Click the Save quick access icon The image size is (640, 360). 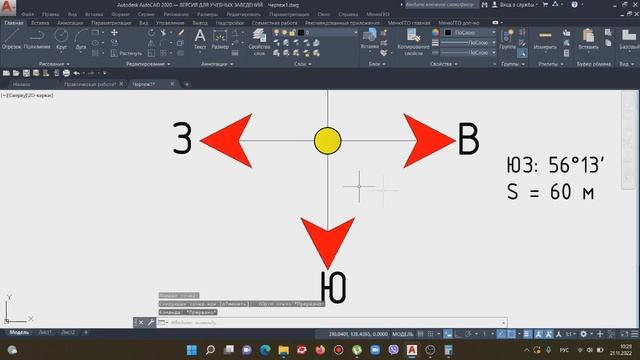(26, 73)
